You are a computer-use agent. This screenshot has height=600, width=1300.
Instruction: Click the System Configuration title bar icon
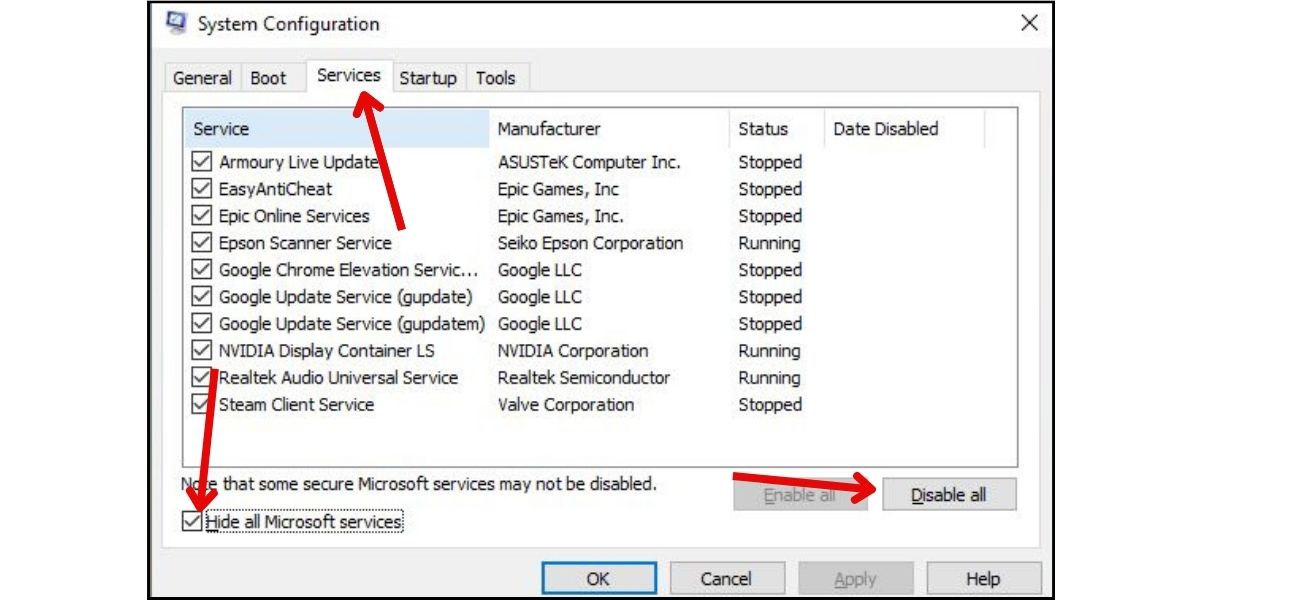(x=175, y=23)
